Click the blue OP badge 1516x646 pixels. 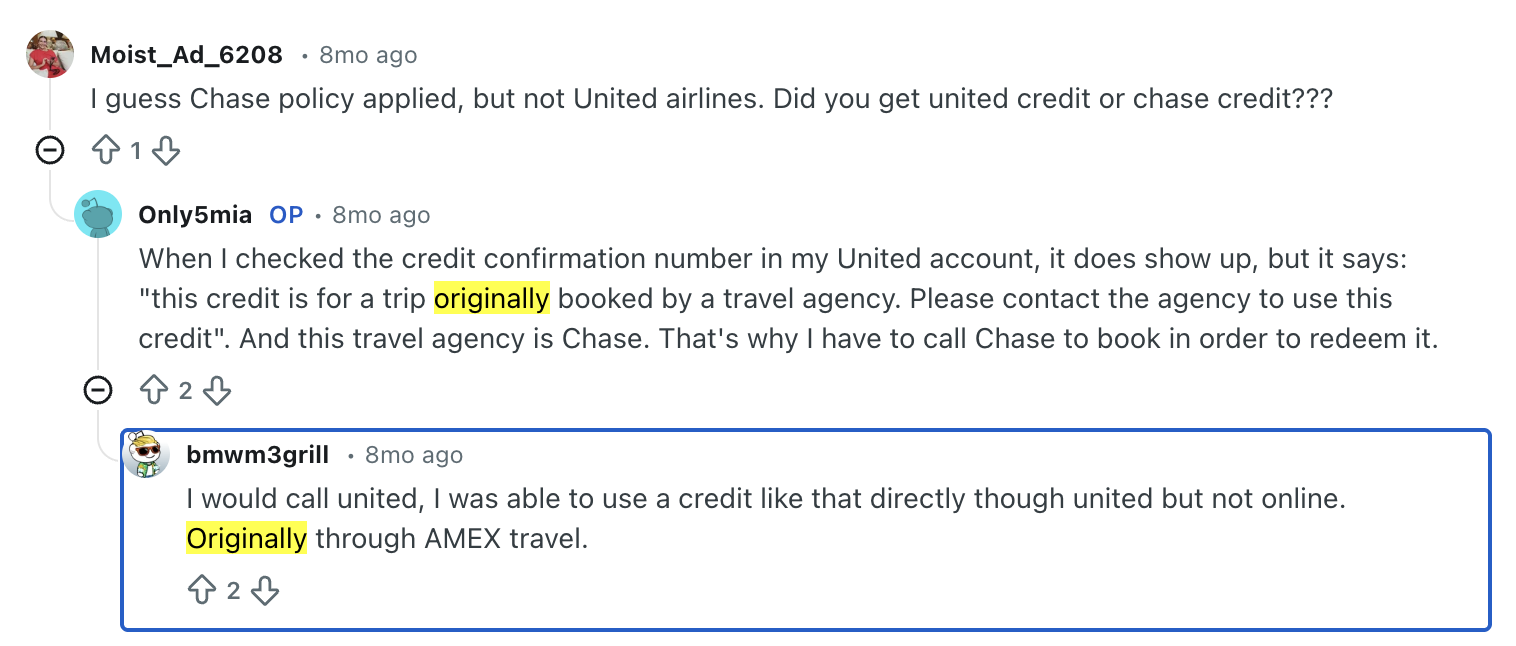tap(286, 215)
